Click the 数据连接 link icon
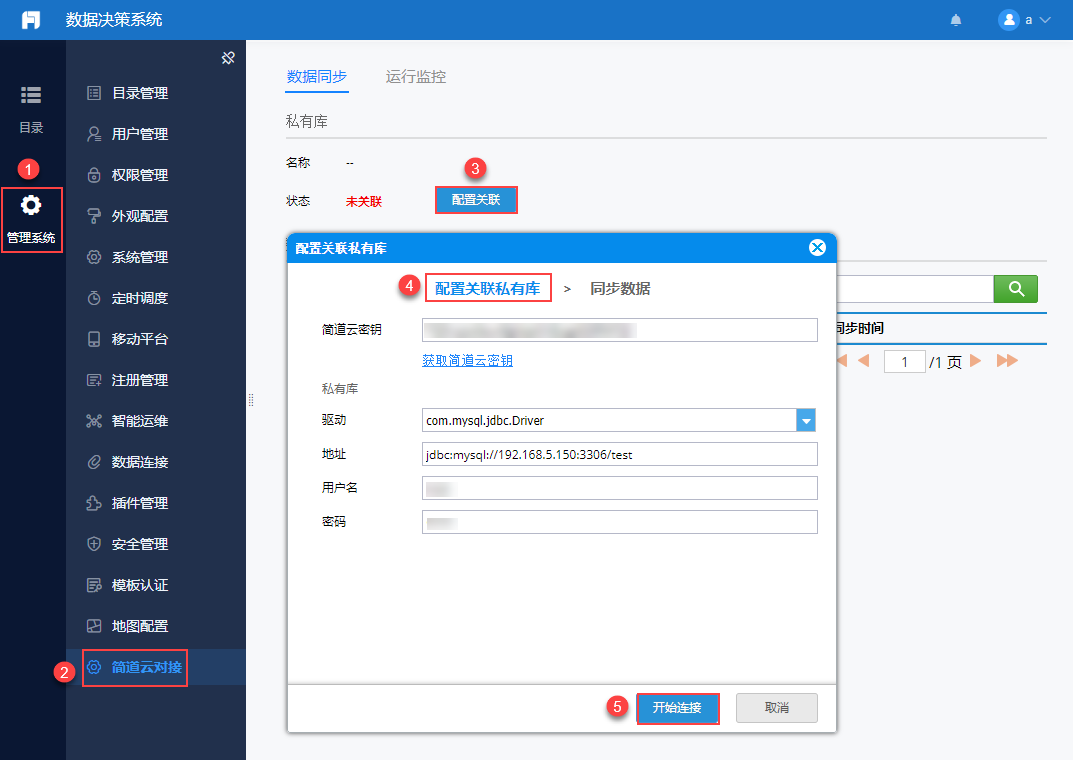The width and height of the screenshot is (1073, 760). [94, 462]
